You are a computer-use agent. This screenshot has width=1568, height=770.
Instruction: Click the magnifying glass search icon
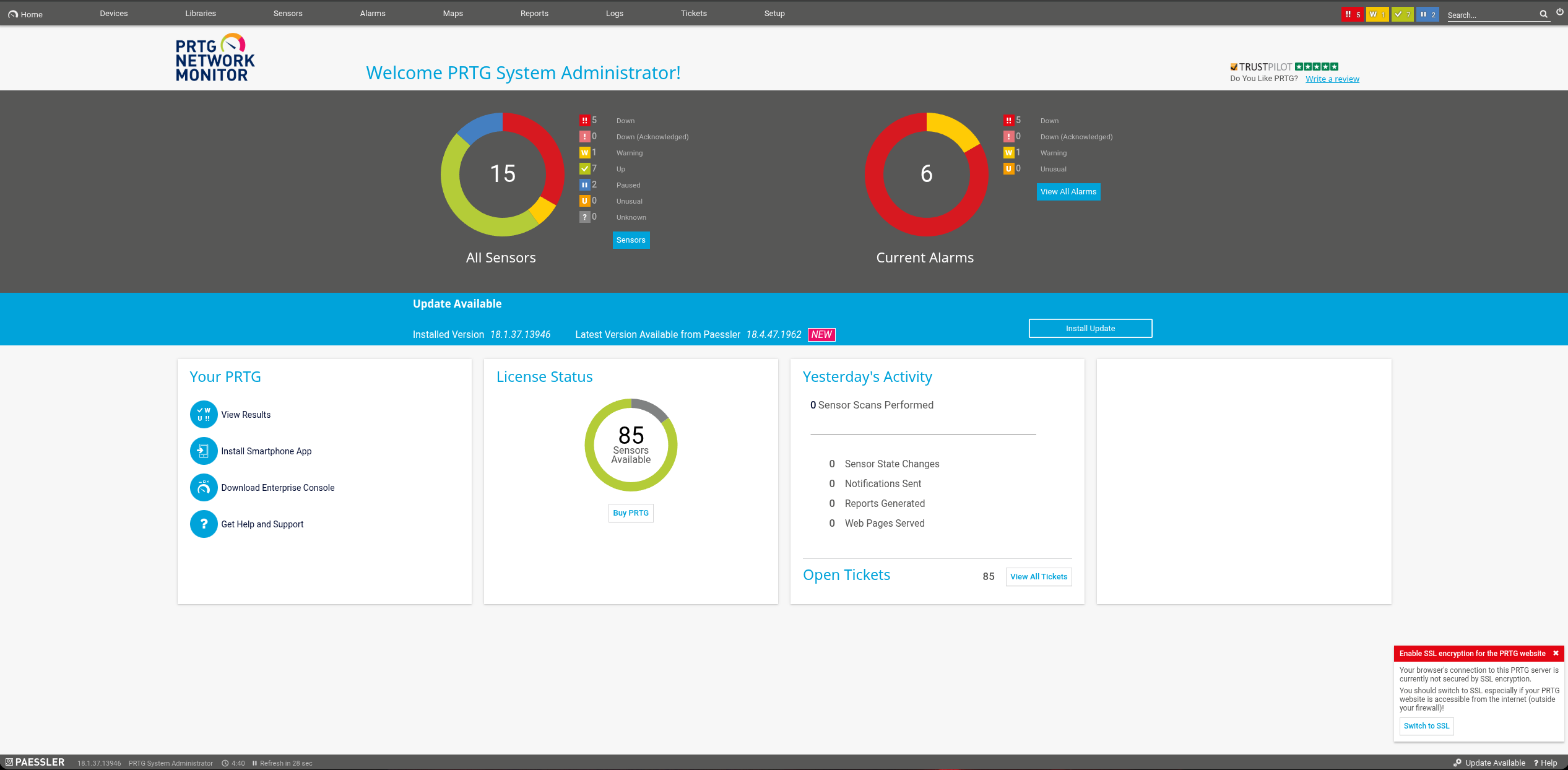click(1543, 14)
